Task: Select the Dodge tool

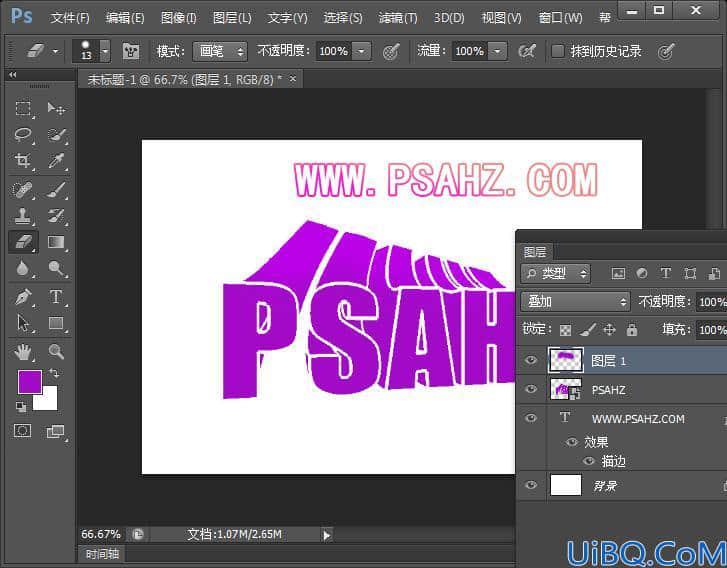Action: [x=56, y=268]
